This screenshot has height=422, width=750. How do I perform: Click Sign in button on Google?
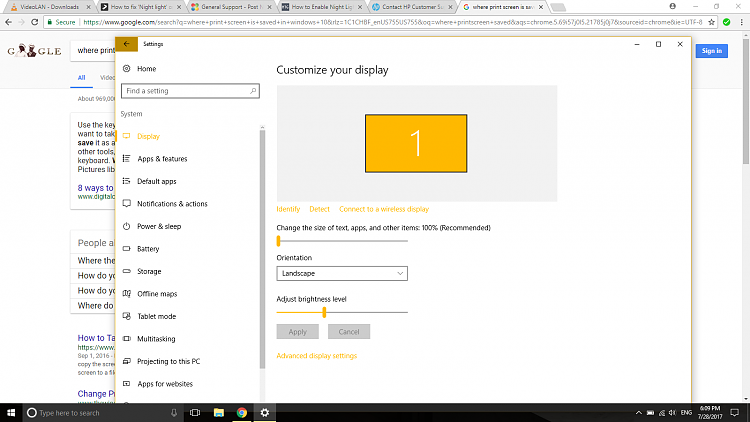coord(712,51)
